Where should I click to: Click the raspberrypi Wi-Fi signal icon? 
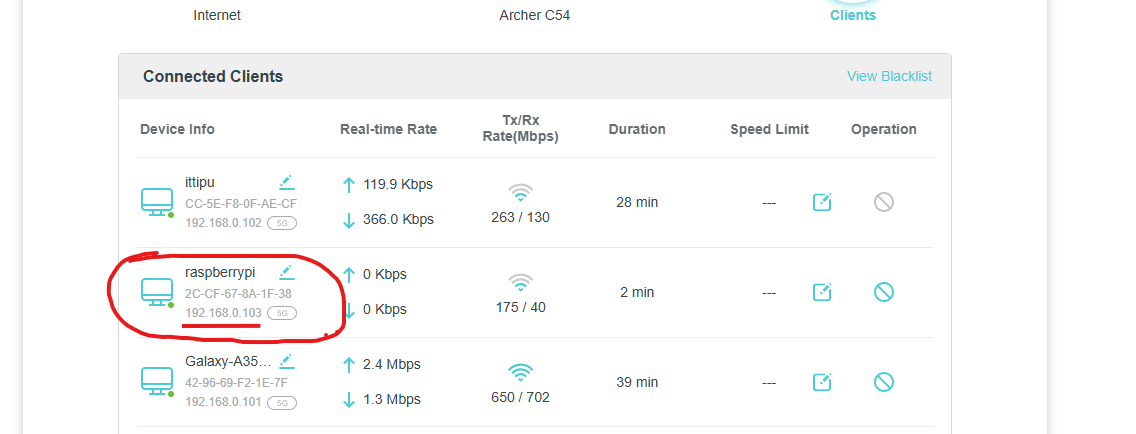point(520,281)
